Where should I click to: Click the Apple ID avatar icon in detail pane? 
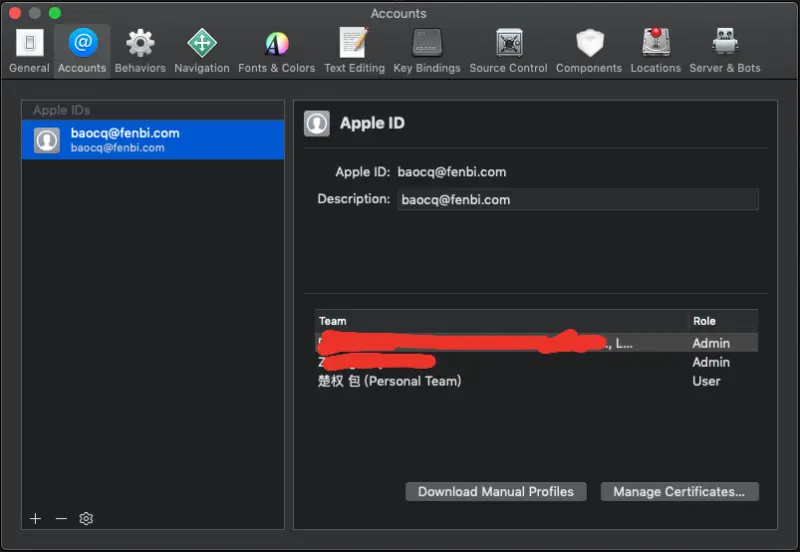[317, 123]
